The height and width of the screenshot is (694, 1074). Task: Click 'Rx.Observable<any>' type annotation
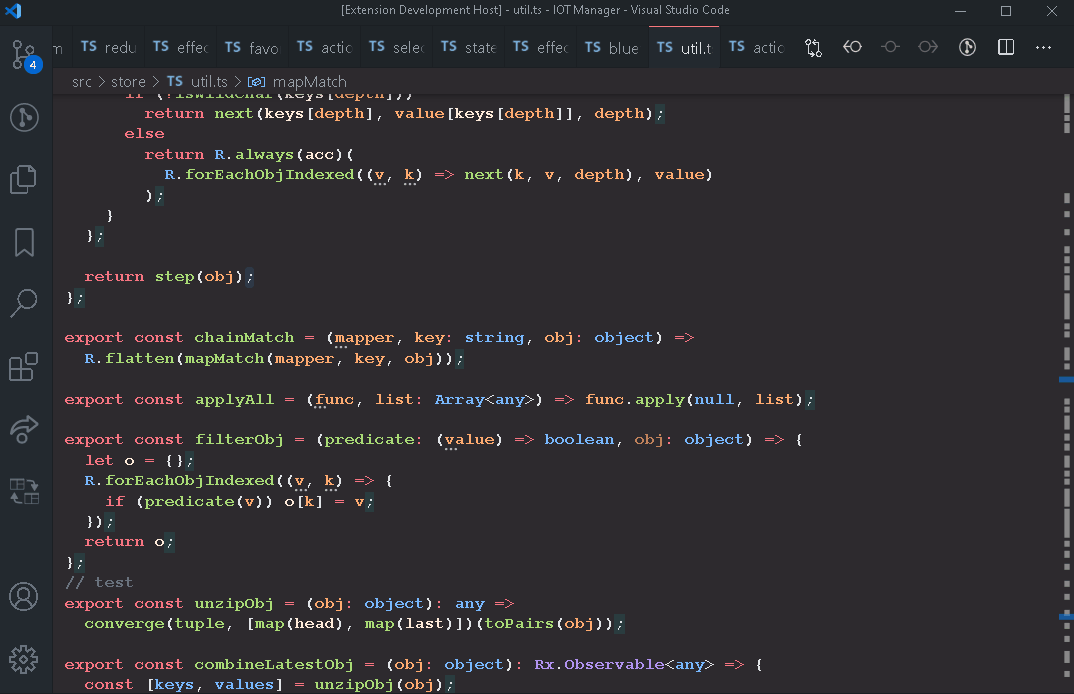624,665
